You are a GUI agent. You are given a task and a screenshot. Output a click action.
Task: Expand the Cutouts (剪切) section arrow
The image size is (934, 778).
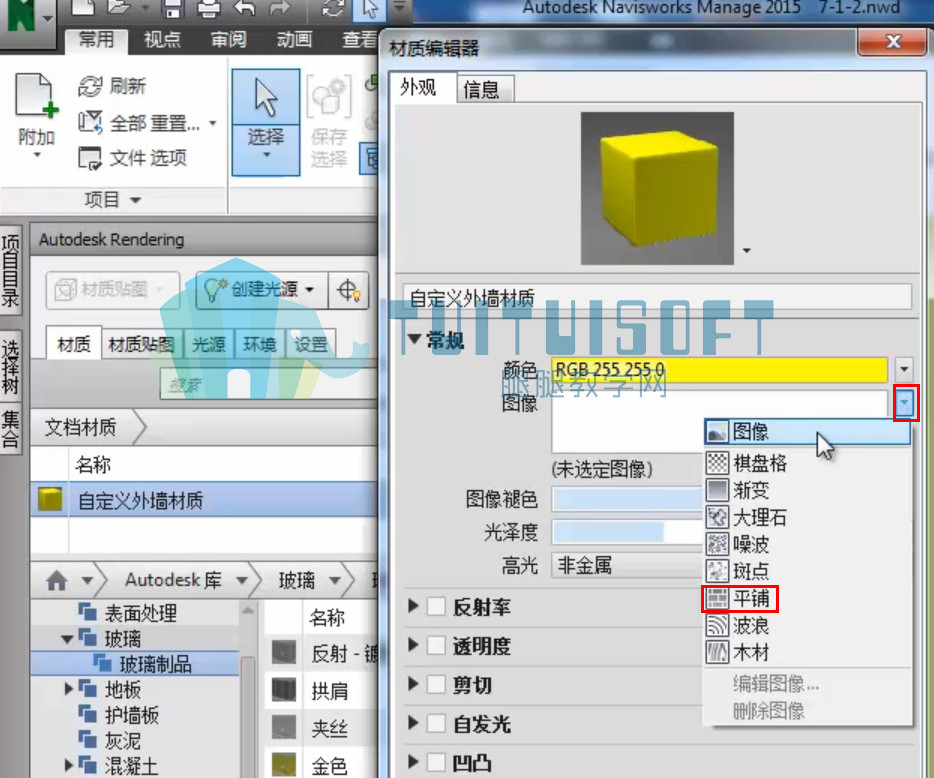pyautogui.click(x=413, y=684)
